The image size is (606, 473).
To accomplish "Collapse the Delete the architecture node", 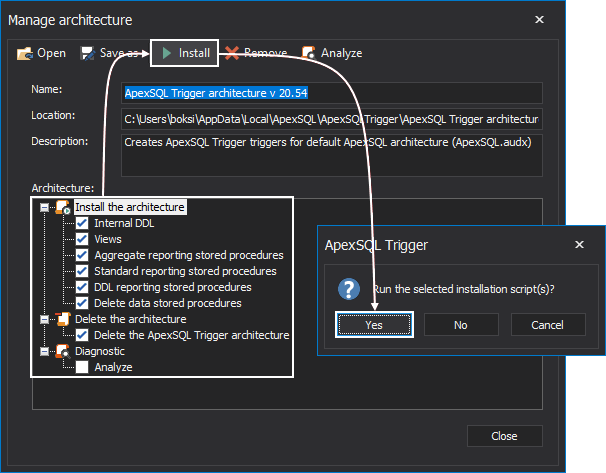I will click(44, 320).
